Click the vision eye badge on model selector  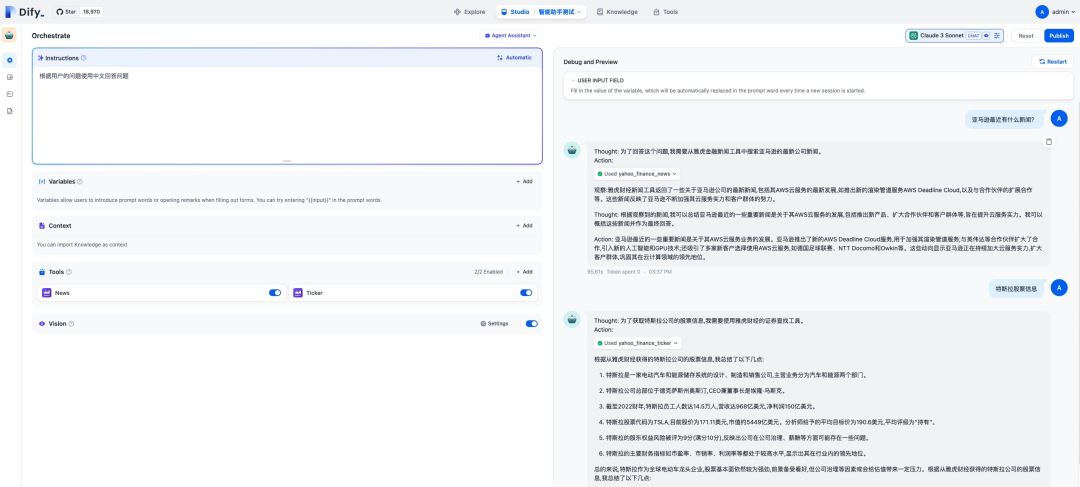pyautogui.click(x=986, y=36)
